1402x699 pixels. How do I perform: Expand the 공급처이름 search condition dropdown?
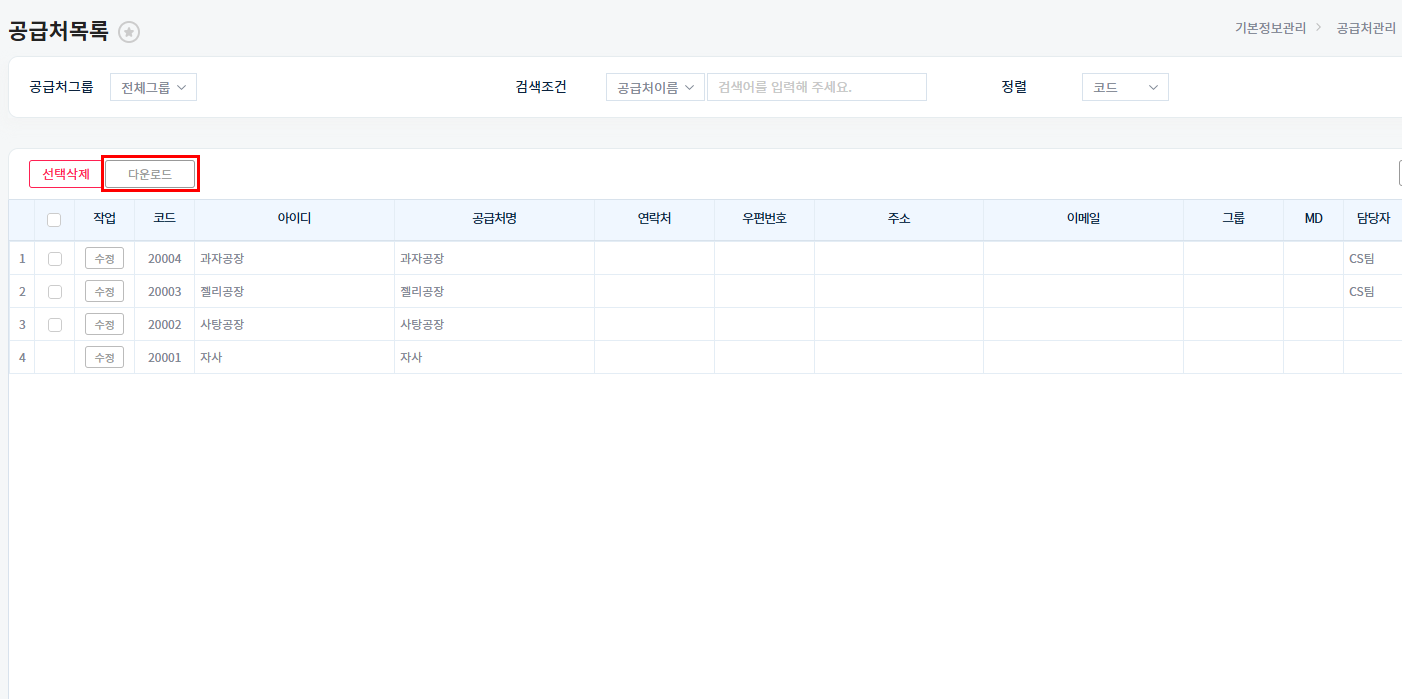click(x=655, y=88)
